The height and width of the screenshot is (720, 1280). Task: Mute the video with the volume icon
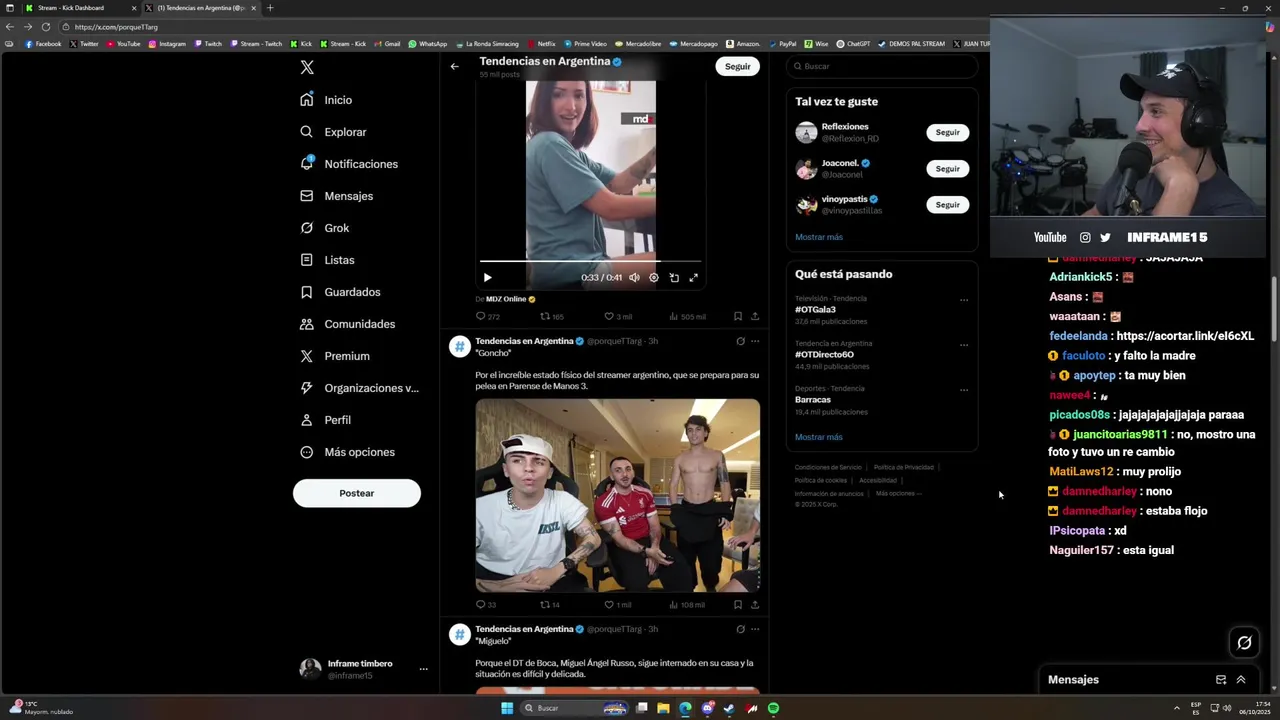tap(634, 278)
